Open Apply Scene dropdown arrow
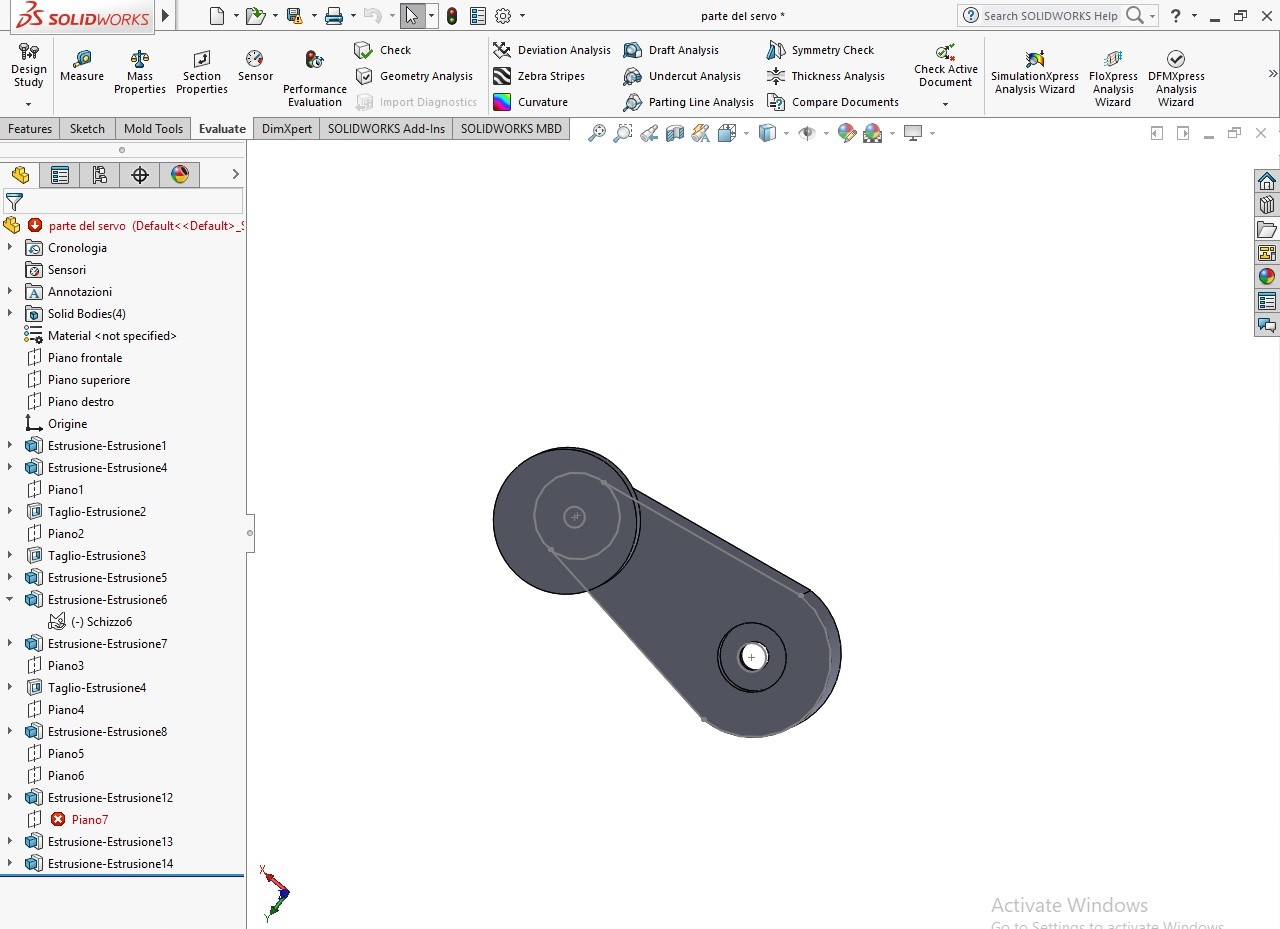The height and width of the screenshot is (929, 1280). click(x=892, y=133)
